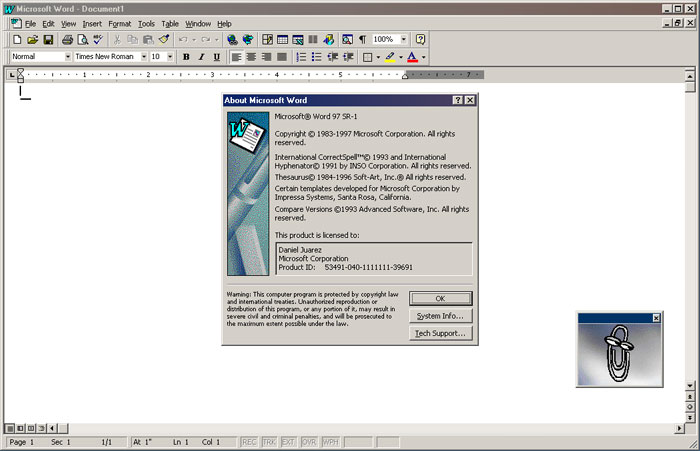
Task: Print the document with the printer icon
Action: pos(67,40)
